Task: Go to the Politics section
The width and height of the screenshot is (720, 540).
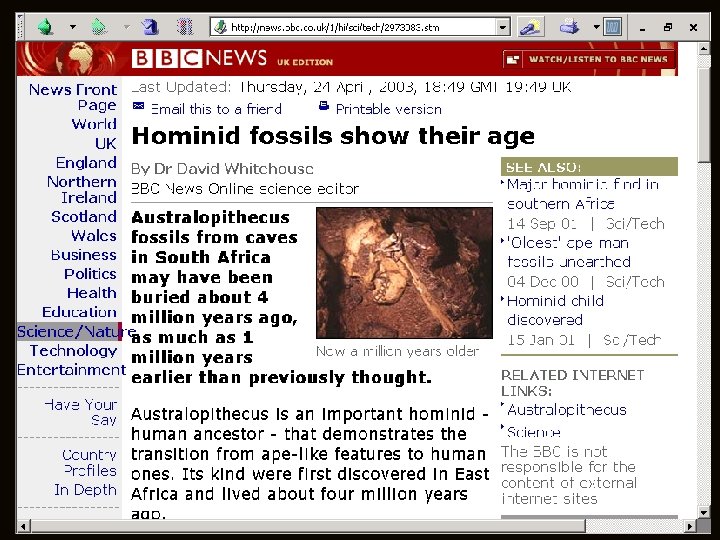Action: click(90, 274)
